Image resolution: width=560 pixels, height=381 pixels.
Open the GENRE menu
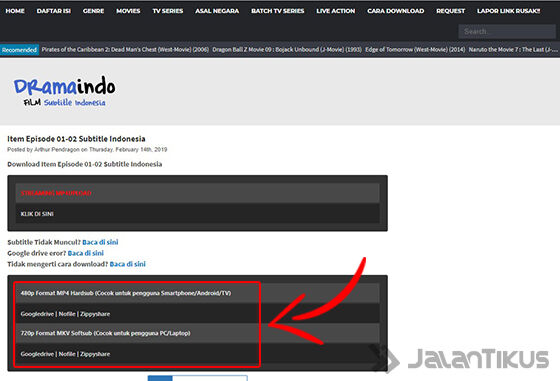click(93, 11)
